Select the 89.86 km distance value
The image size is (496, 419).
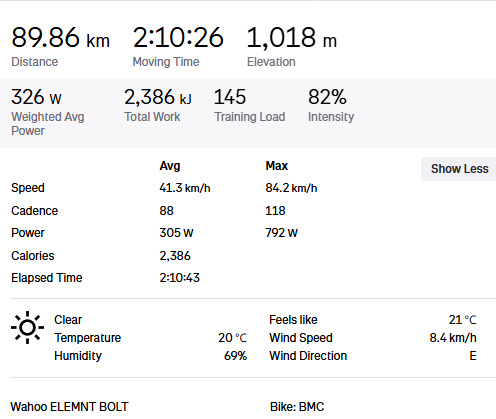point(60,37)
